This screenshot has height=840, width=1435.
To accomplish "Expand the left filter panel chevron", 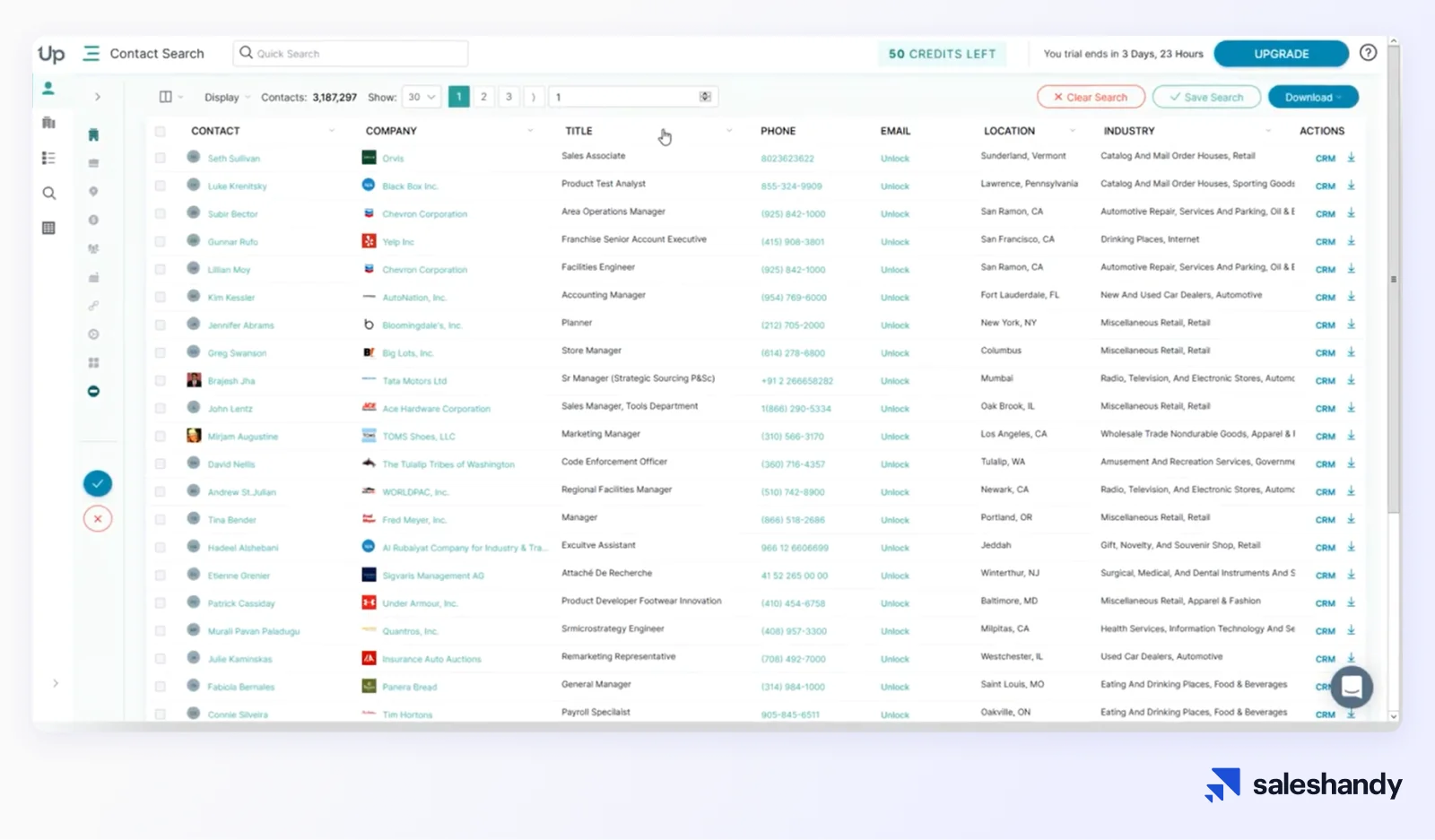I will point(98,97).
